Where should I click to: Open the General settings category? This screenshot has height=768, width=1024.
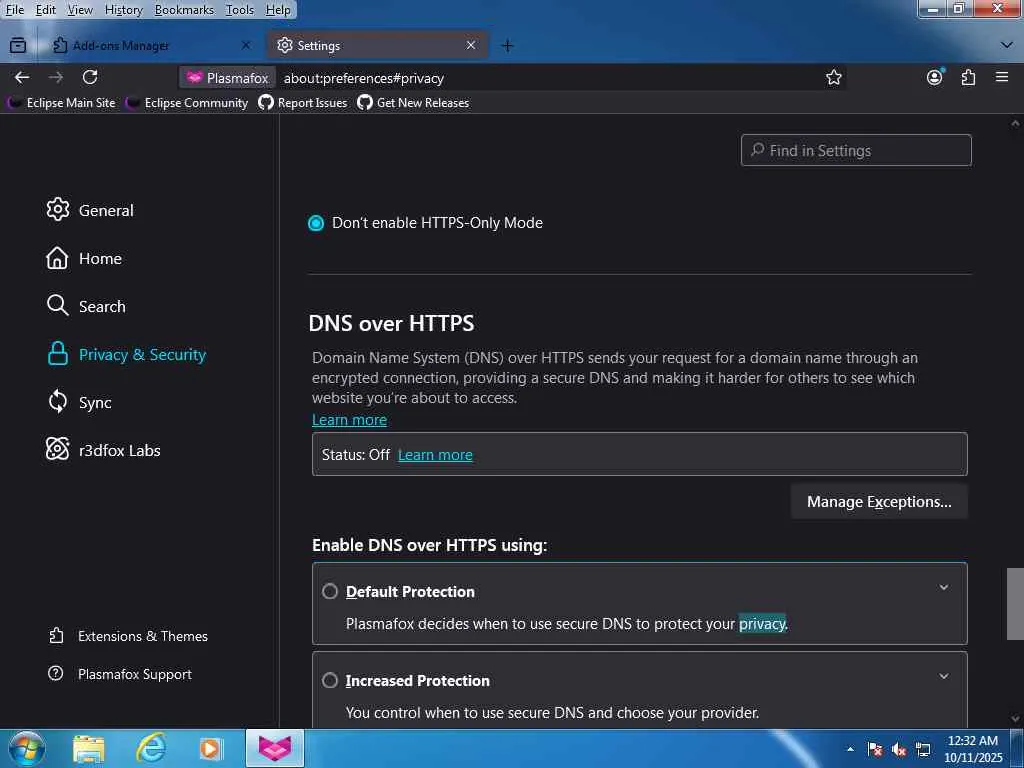(x=90, y=210)
